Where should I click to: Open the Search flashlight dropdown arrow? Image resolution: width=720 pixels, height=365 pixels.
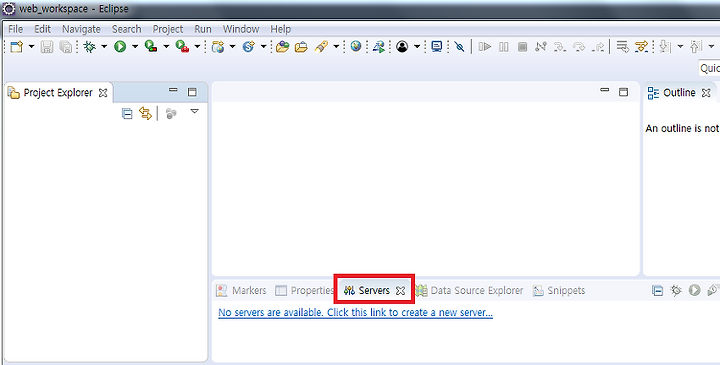pos(336,46)
